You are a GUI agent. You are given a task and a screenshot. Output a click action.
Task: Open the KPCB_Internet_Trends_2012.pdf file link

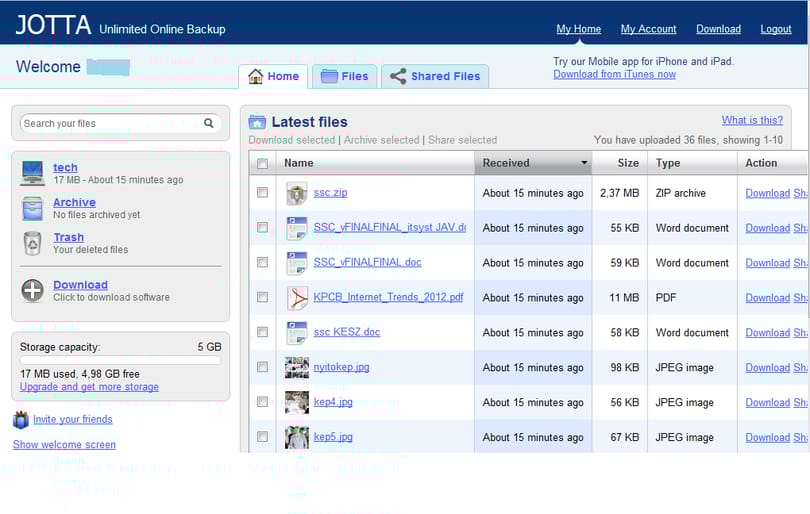(388, 297)
